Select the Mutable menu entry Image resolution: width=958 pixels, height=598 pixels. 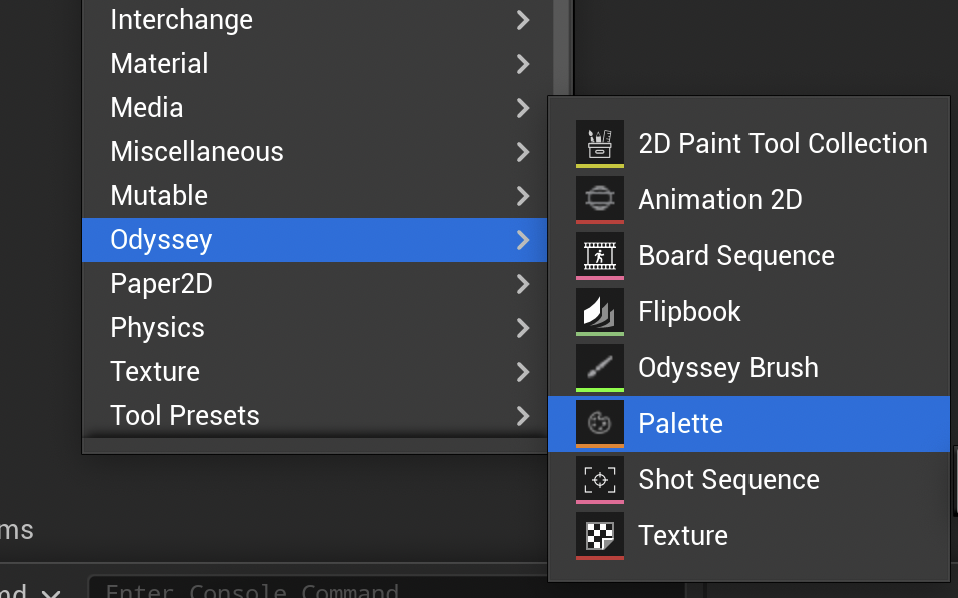(315, 196)
